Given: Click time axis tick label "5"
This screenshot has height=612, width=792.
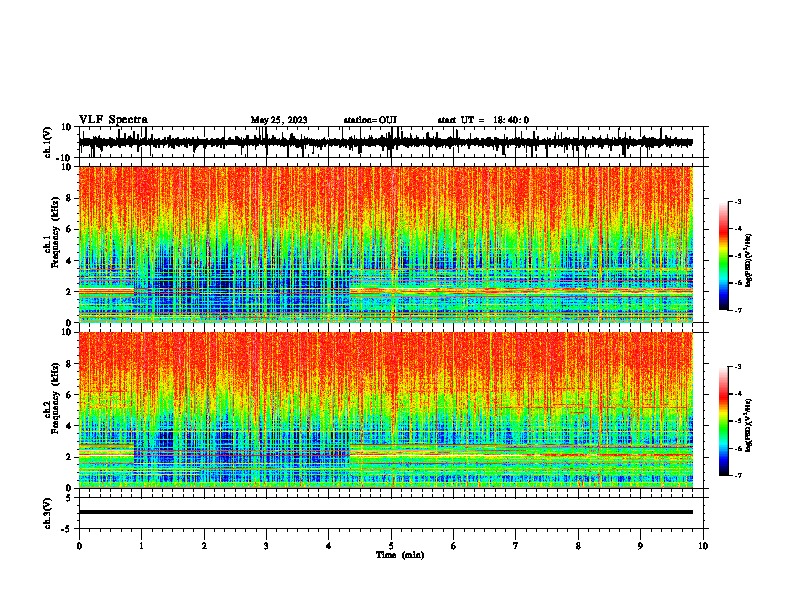Looking at the screenshot, I should click(x=391, y=546).
